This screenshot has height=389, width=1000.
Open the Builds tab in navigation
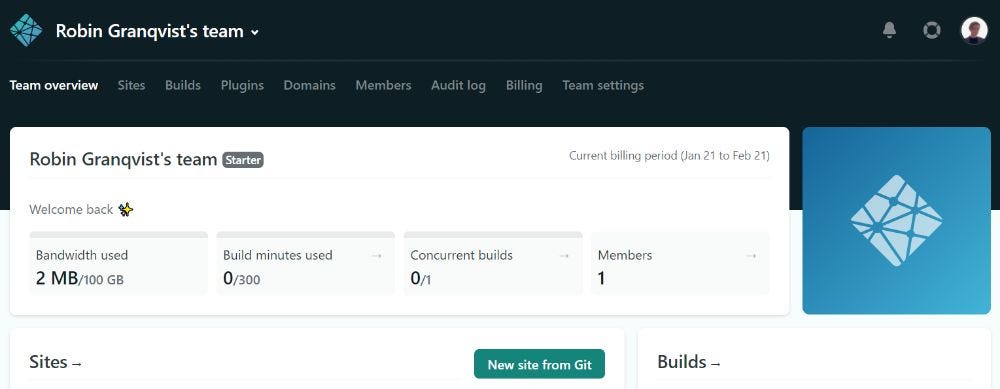coord(183,85)
